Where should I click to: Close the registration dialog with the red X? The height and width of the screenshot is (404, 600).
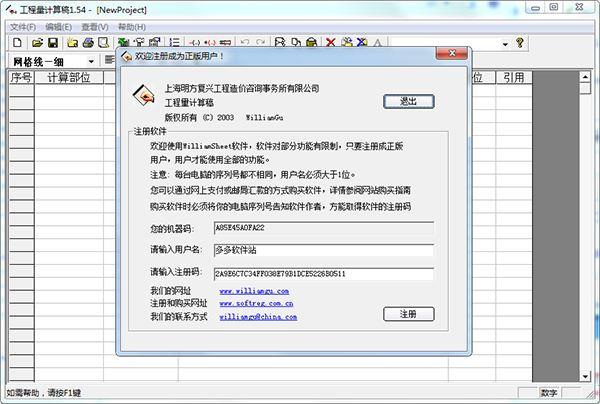[x=452, y=53]
